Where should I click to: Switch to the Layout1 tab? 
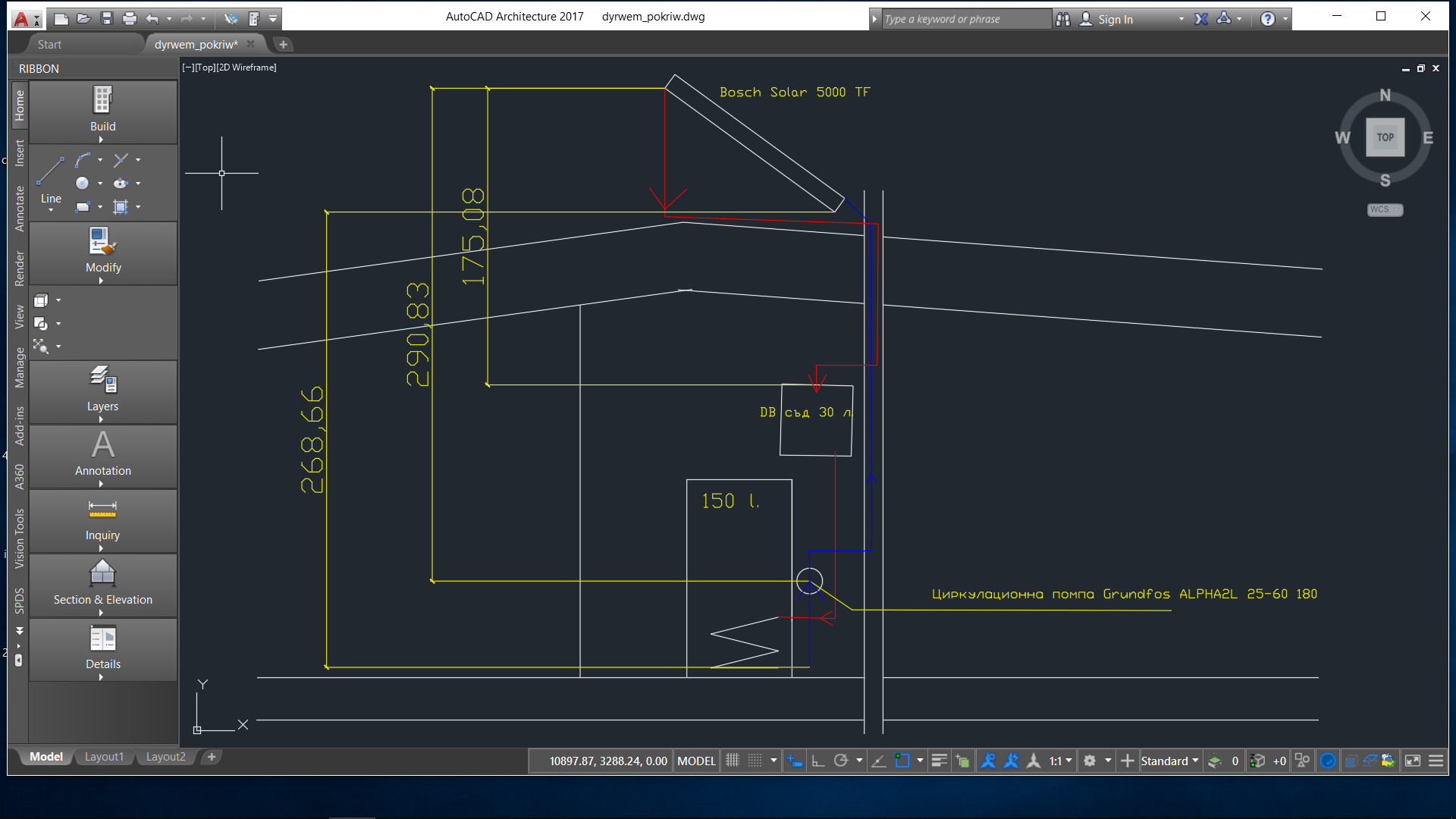coord(104,757)
